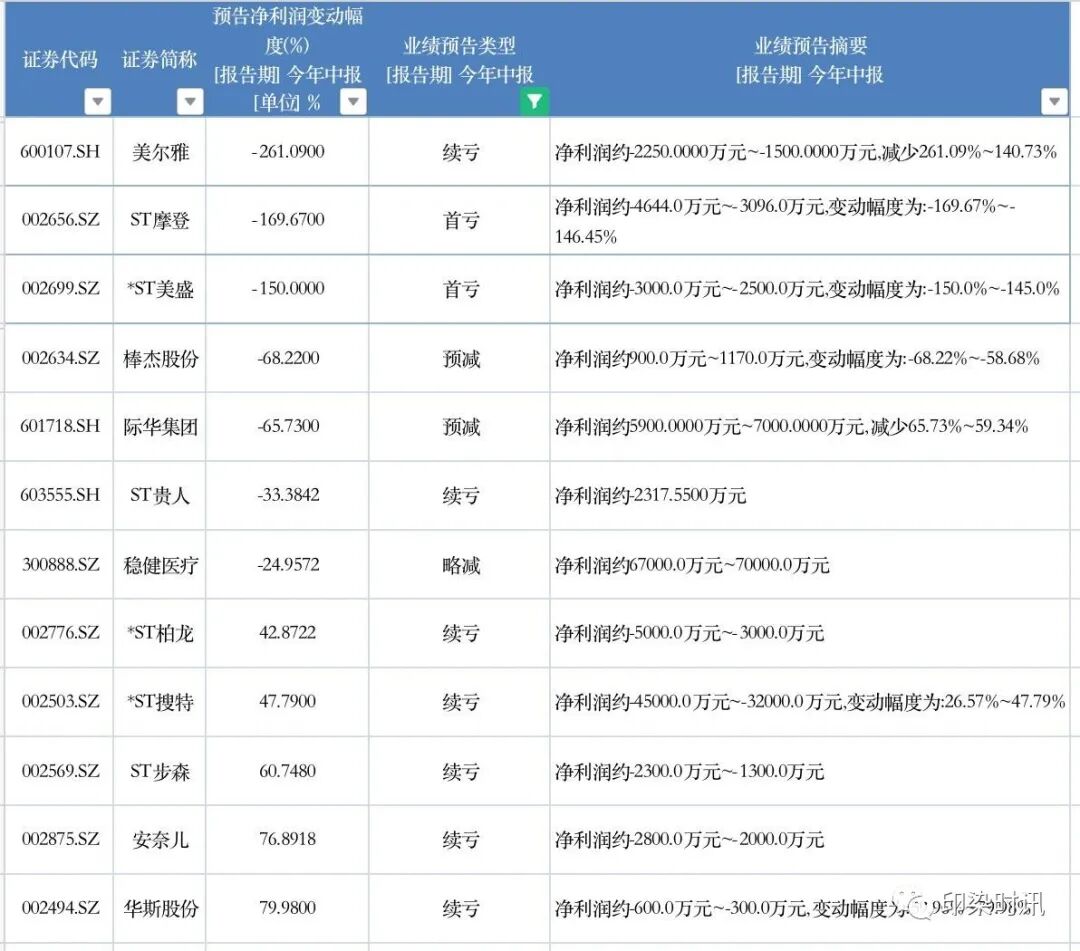Select cell 600107.SH
The image size is (1080, 951).
click(59, 151)
